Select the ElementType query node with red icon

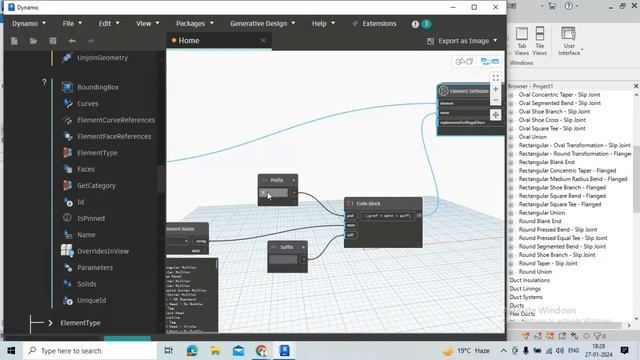(97, 153)
